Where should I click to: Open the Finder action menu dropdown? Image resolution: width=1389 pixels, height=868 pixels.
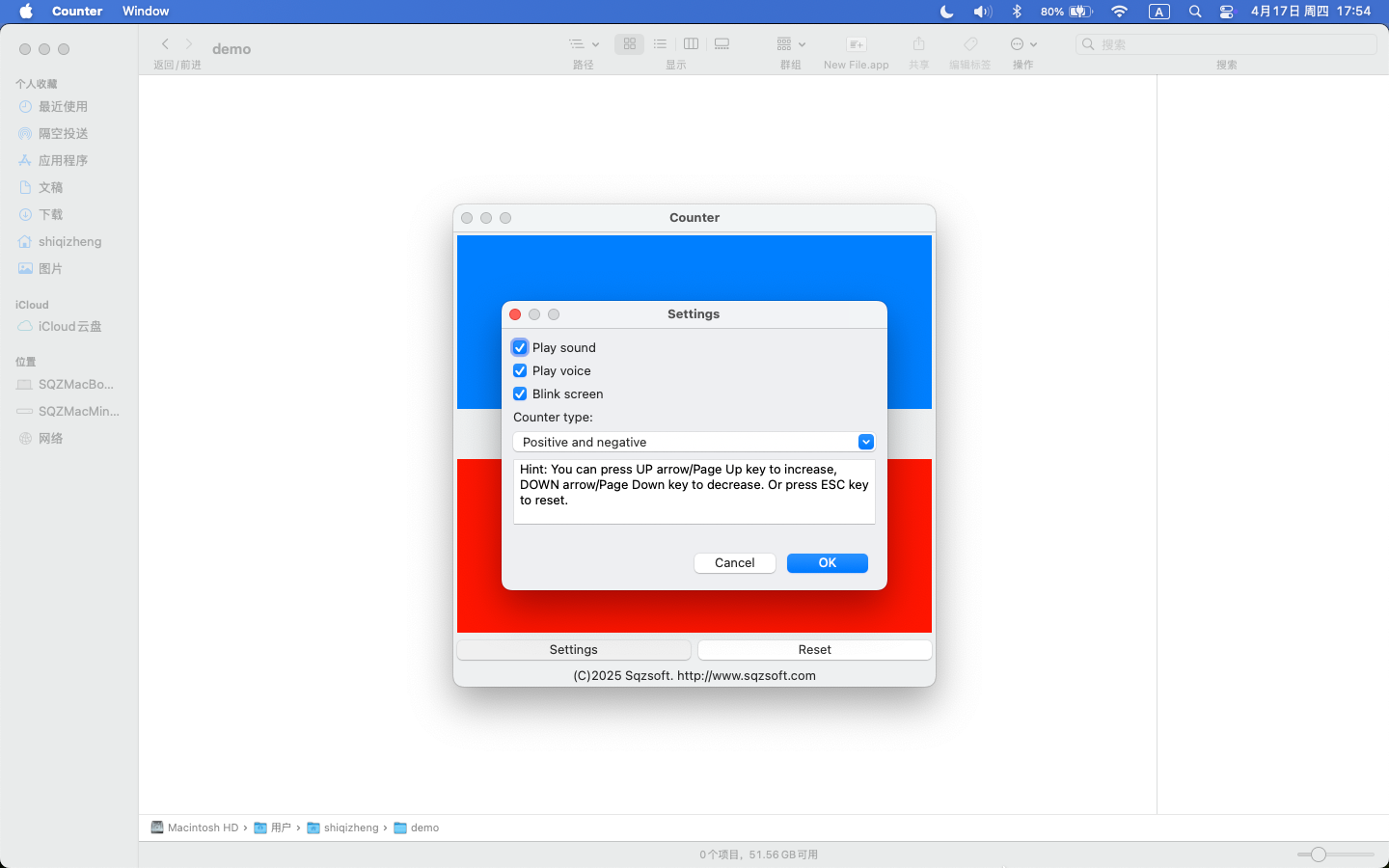click(1023, 44)
